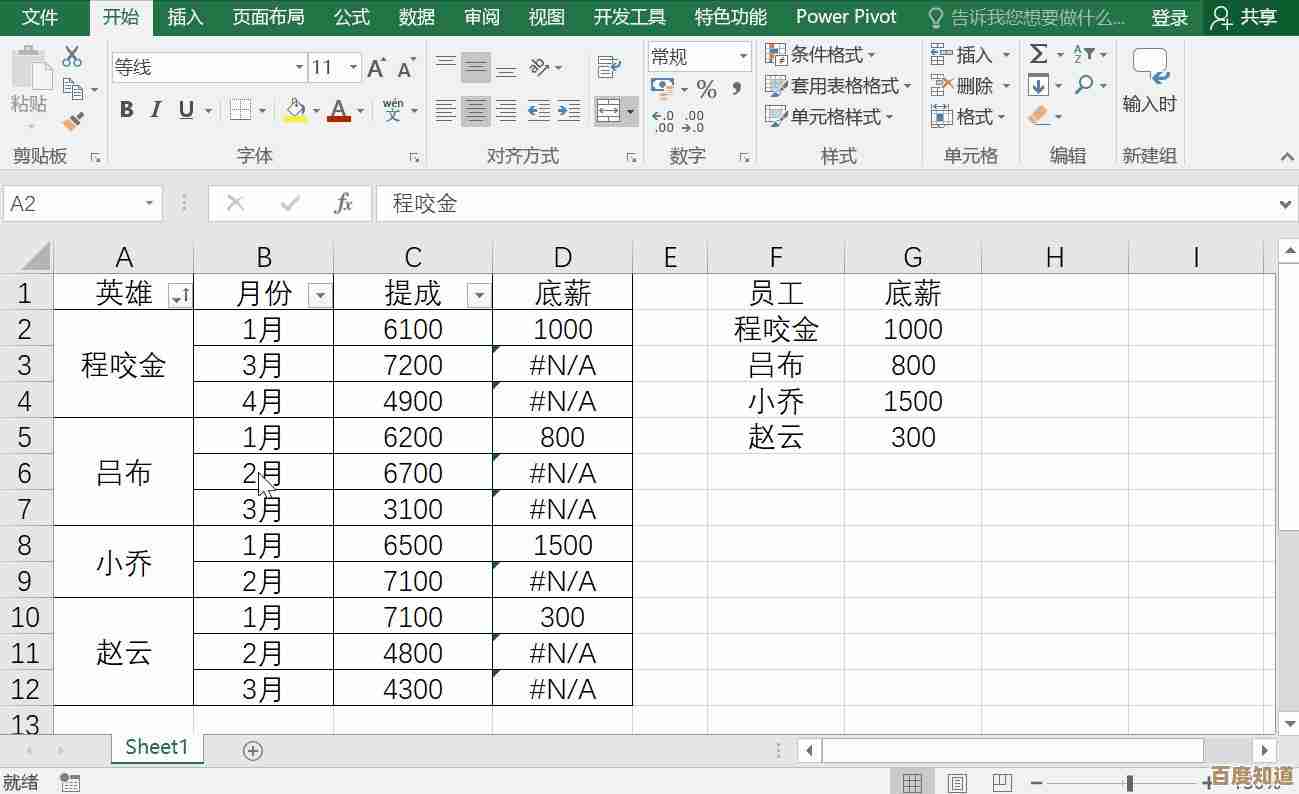
Task: Switch to the 数据 ribbon tab
Action: [x=416, y=17]
